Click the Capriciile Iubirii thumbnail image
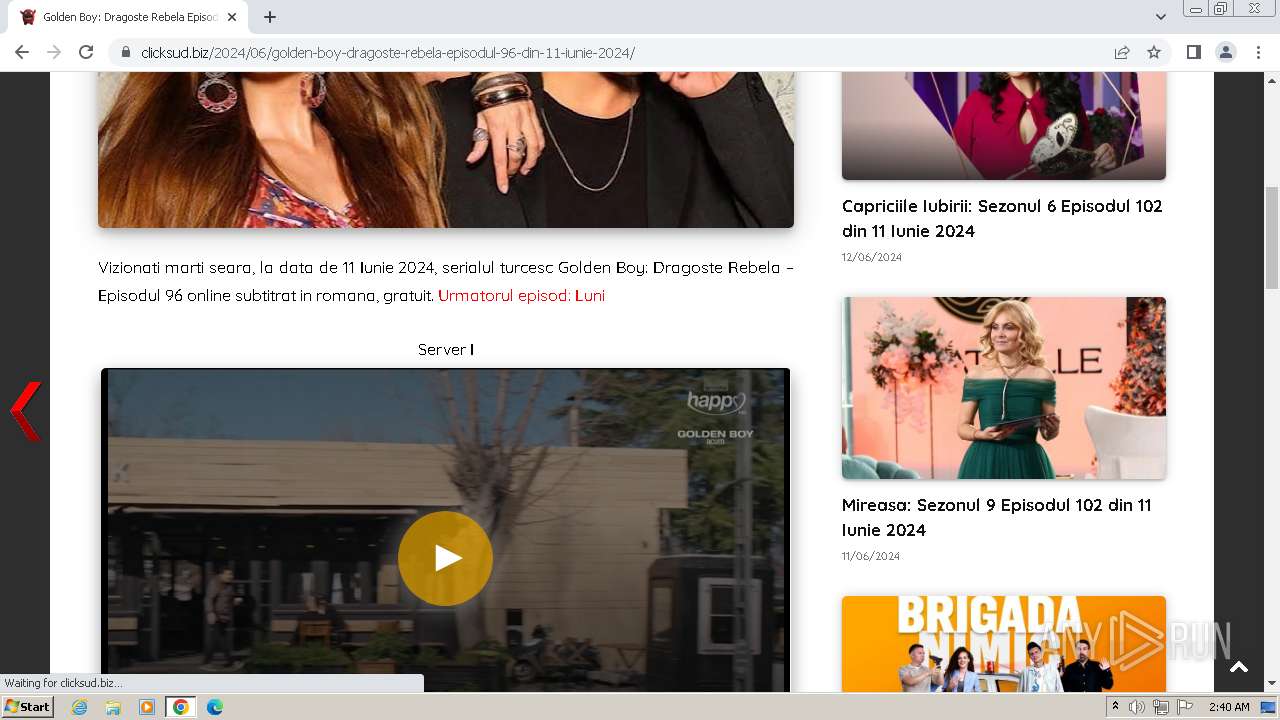1280x720 pixels. pyautogui.click(x=1004, y=126)
